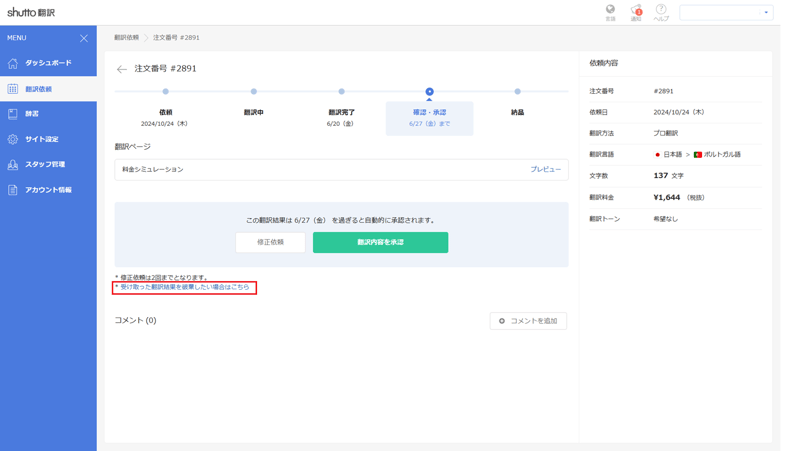Click the 6/27 (金) まで deadline text

[x=430, y=124]
